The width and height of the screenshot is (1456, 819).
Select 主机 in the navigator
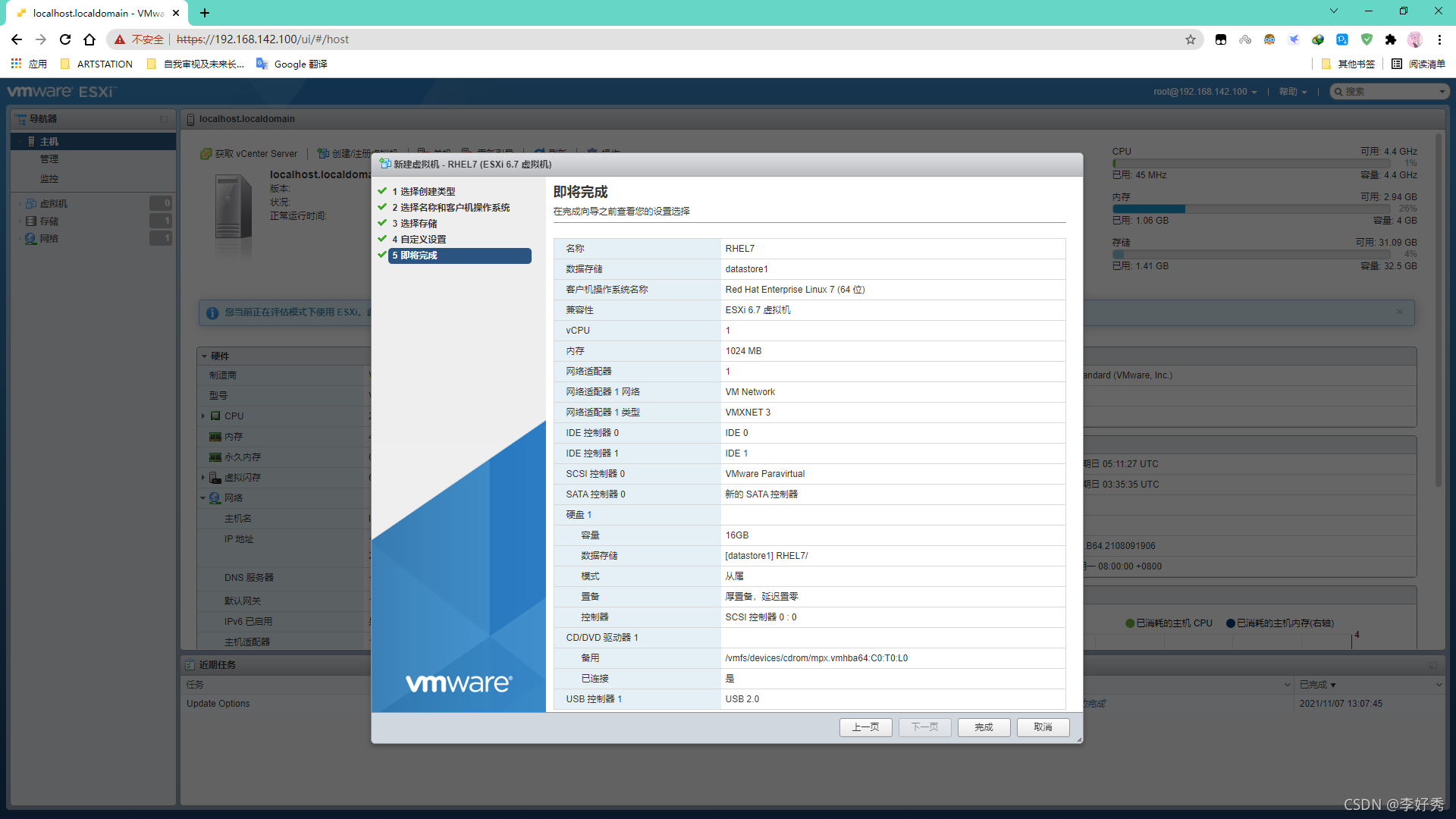[x=93, y=142]
